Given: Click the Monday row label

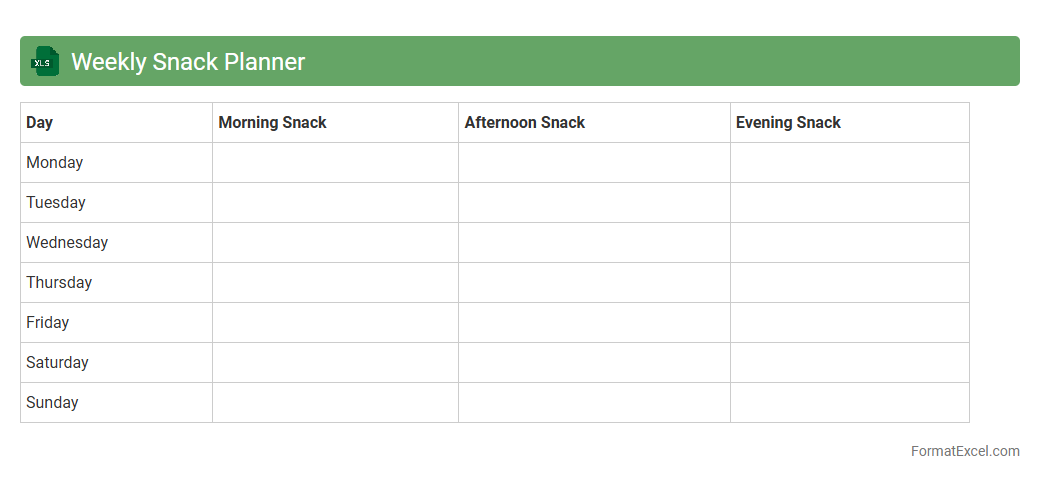Looking at the screenshot, I should coord(55,163).
